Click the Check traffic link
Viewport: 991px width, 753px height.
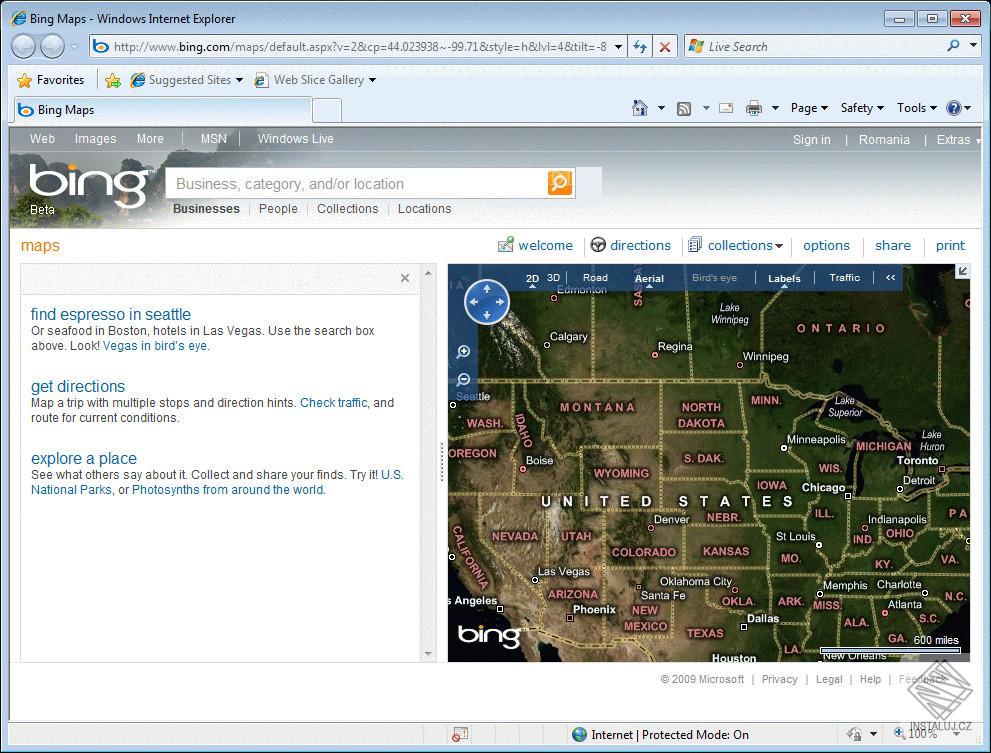(333, 402)
